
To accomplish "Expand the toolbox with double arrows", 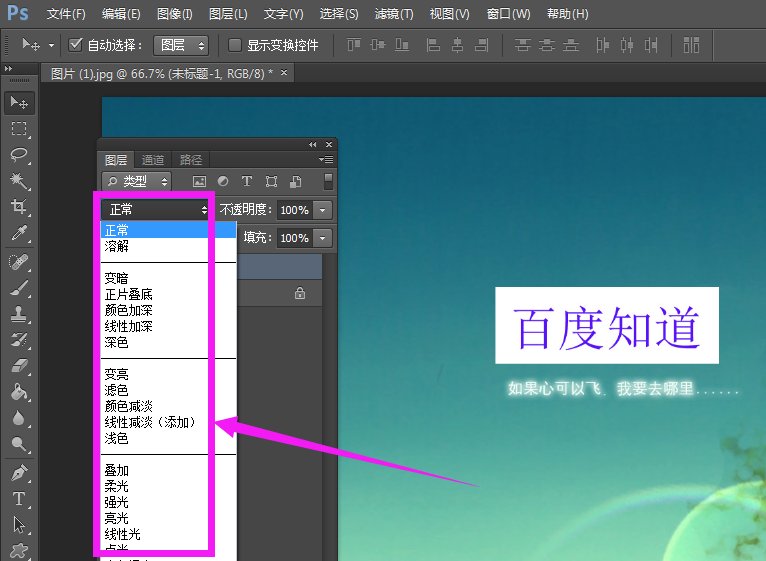I will pyautogui.click(x=8, y=69).
